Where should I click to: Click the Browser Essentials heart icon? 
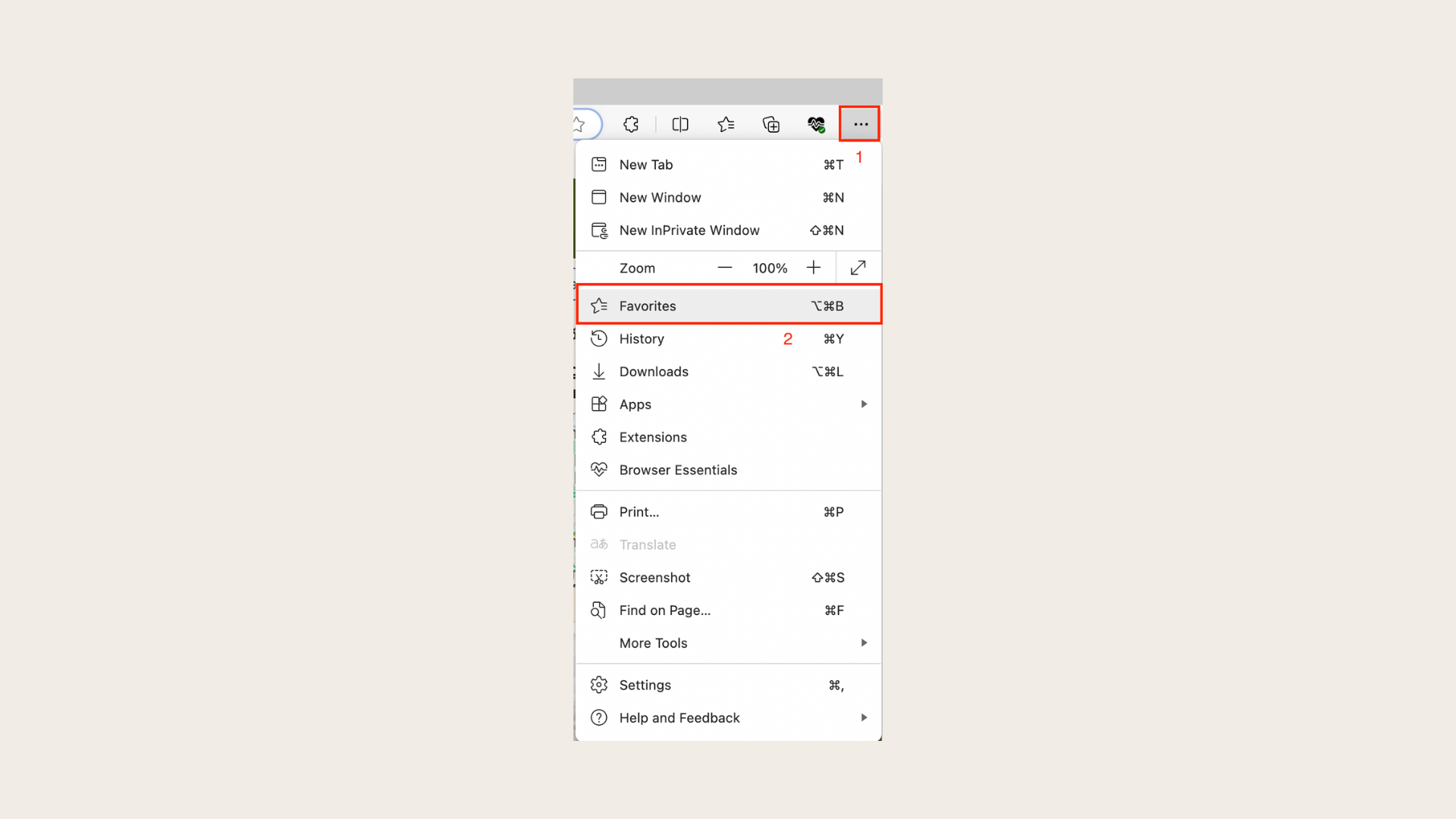point(598,469)
